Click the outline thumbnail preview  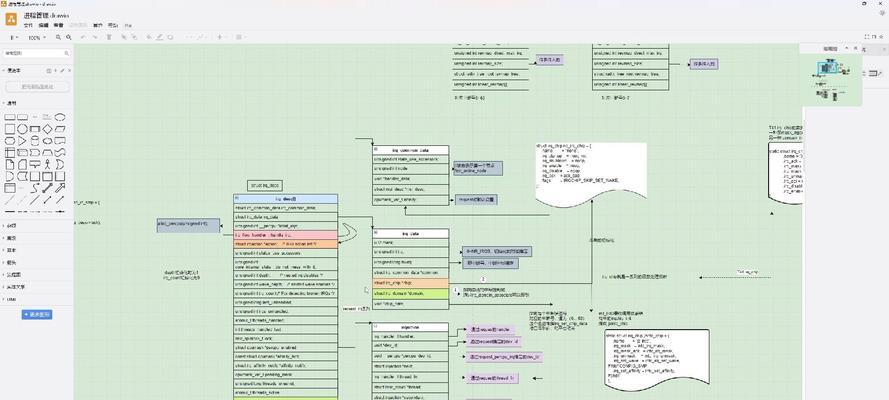[831, 79]
